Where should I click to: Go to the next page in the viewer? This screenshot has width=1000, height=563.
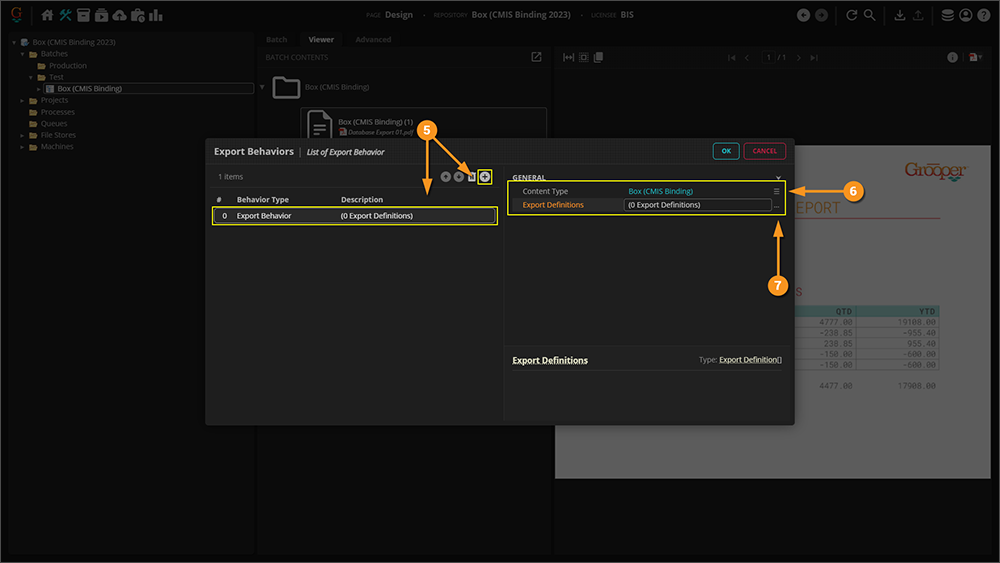(798, 57)
